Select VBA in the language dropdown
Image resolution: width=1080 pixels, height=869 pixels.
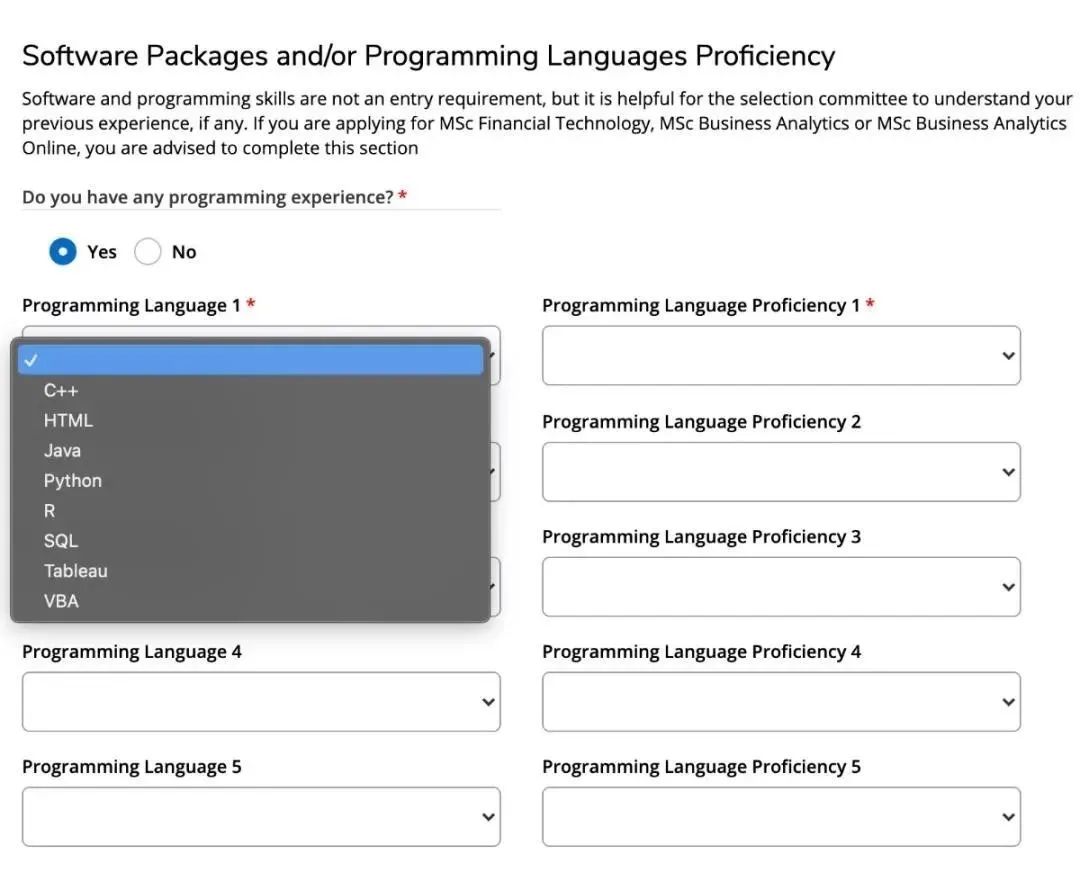pyautogui.click(x=250, y=601)
